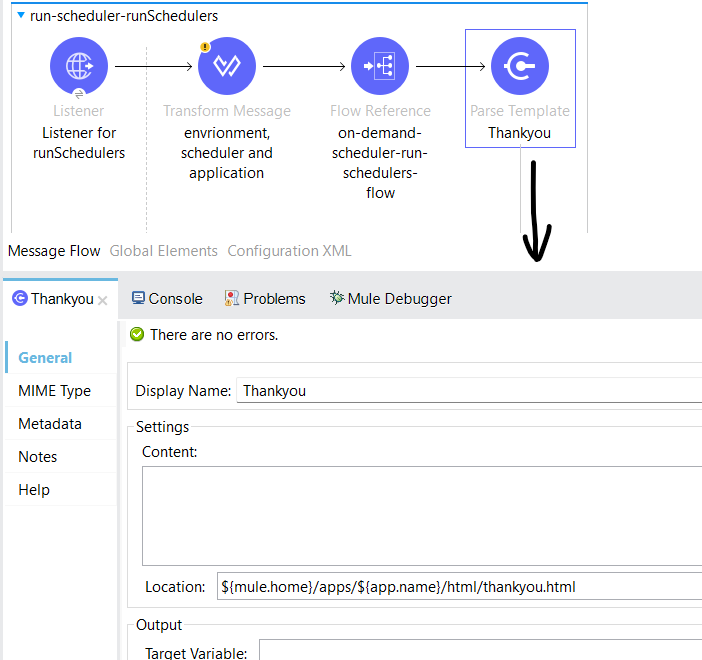This screenshot has width=702, height=660.
Task: Click the Location path input field
Action: (x=459, y=586)
